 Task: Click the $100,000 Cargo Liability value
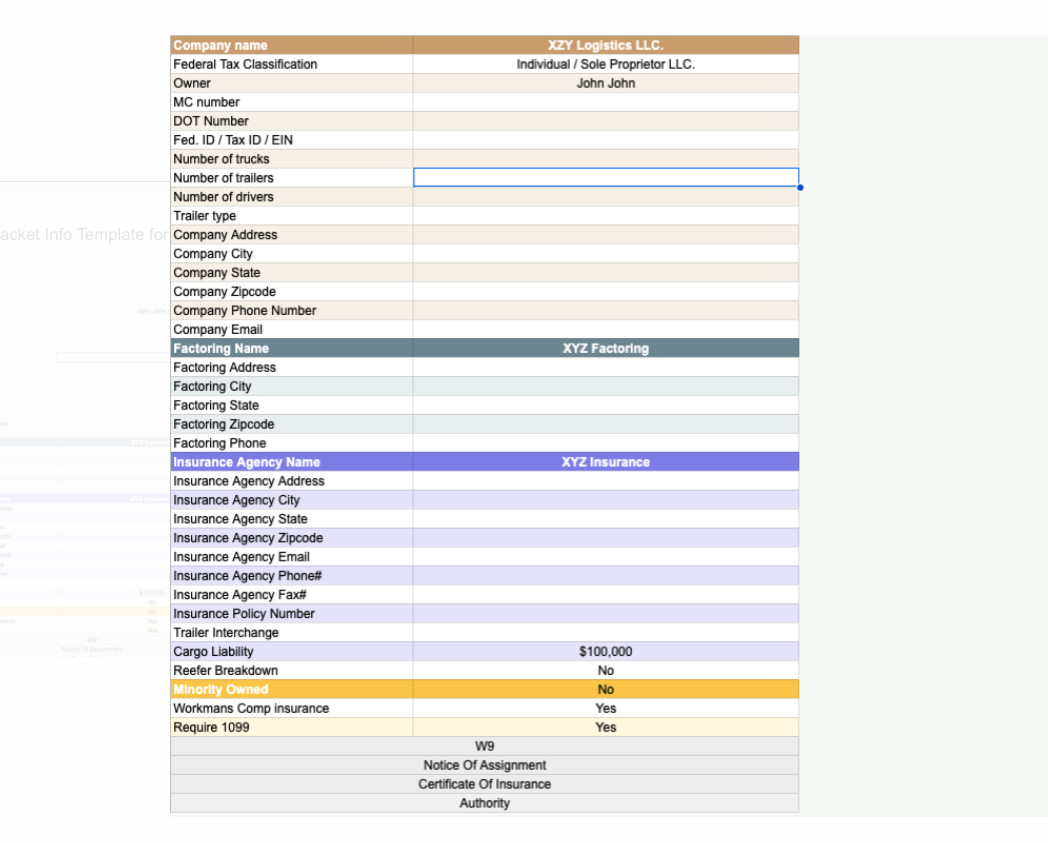coord(605,652)
